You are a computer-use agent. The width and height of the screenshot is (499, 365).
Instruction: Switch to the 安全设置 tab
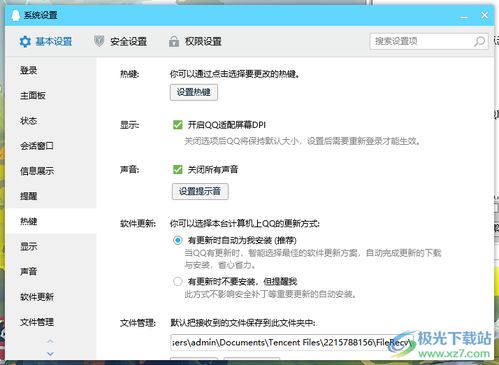pyautogui.click(x=121, y=42)
